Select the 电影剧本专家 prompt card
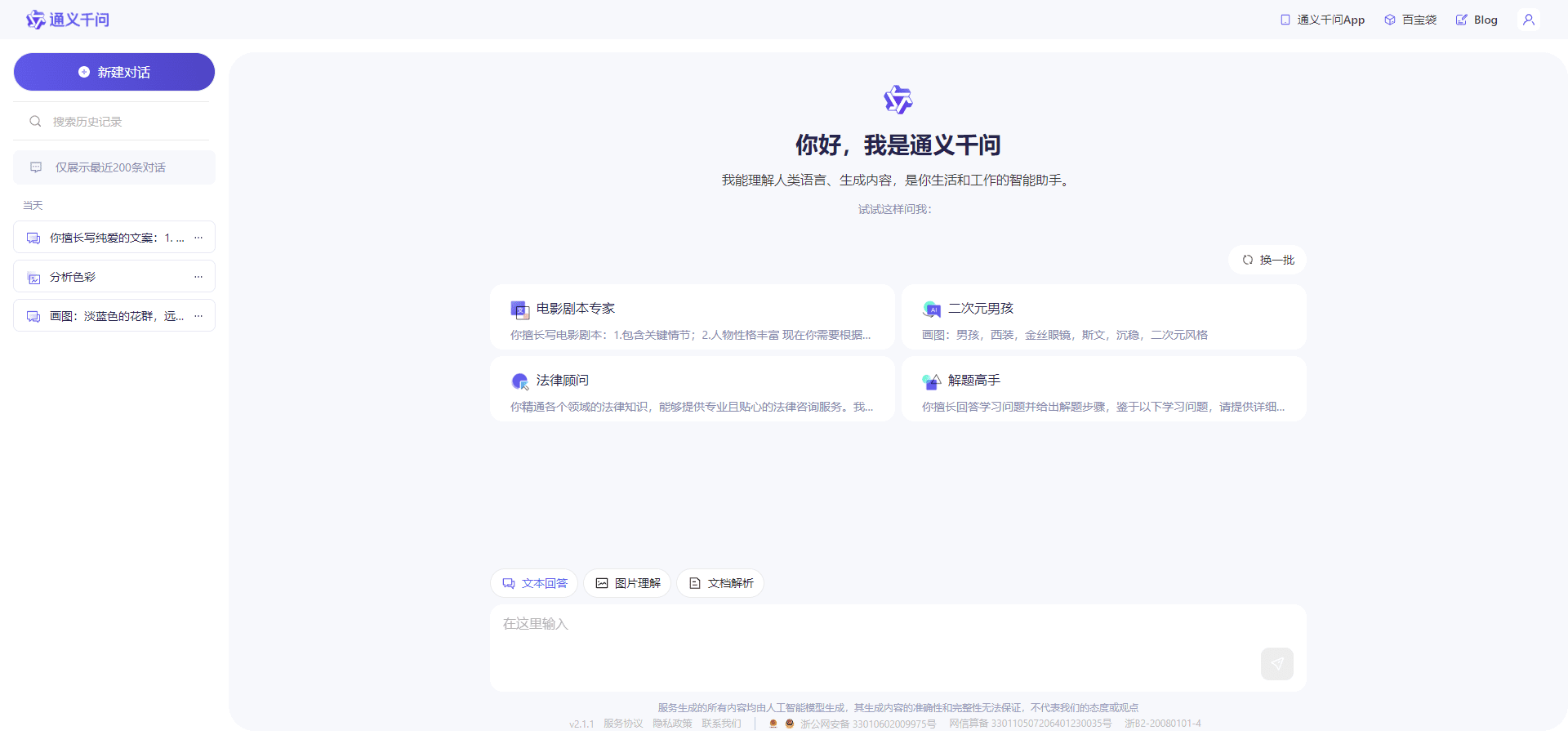This screenshot has width=1568, height=744. (x=693, y=318)
